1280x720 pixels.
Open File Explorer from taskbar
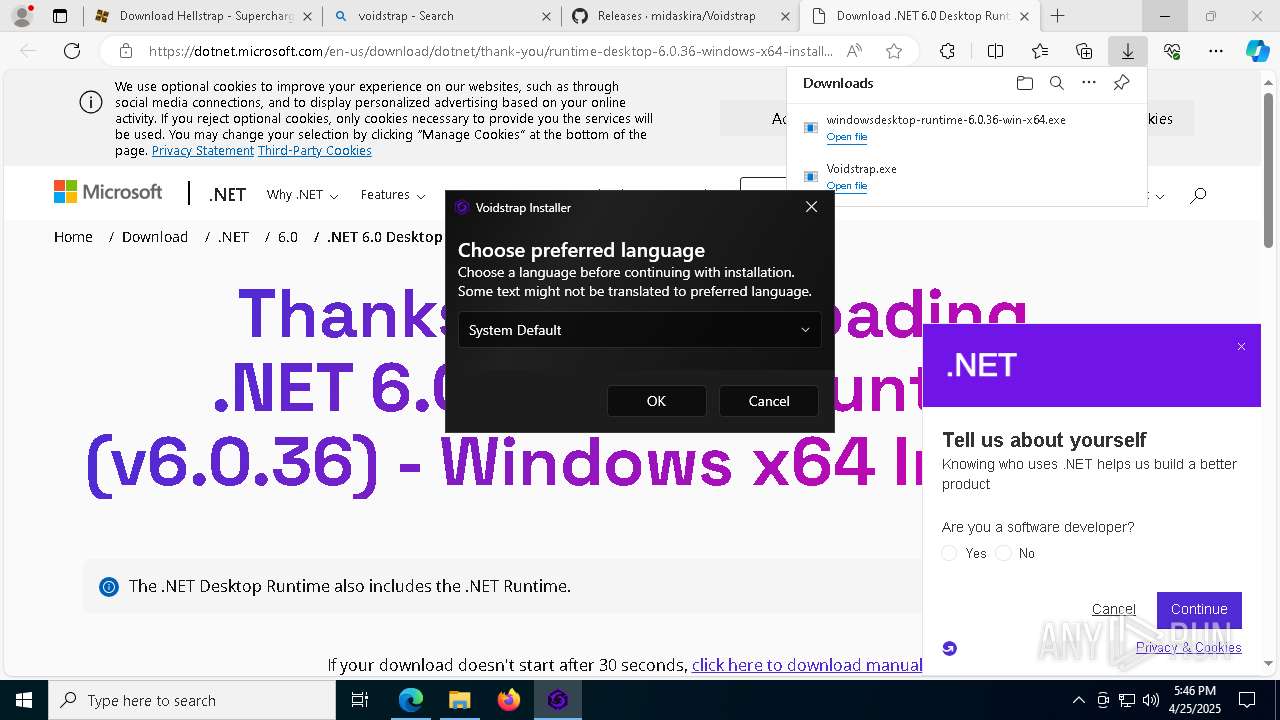[x=459, y=700]
